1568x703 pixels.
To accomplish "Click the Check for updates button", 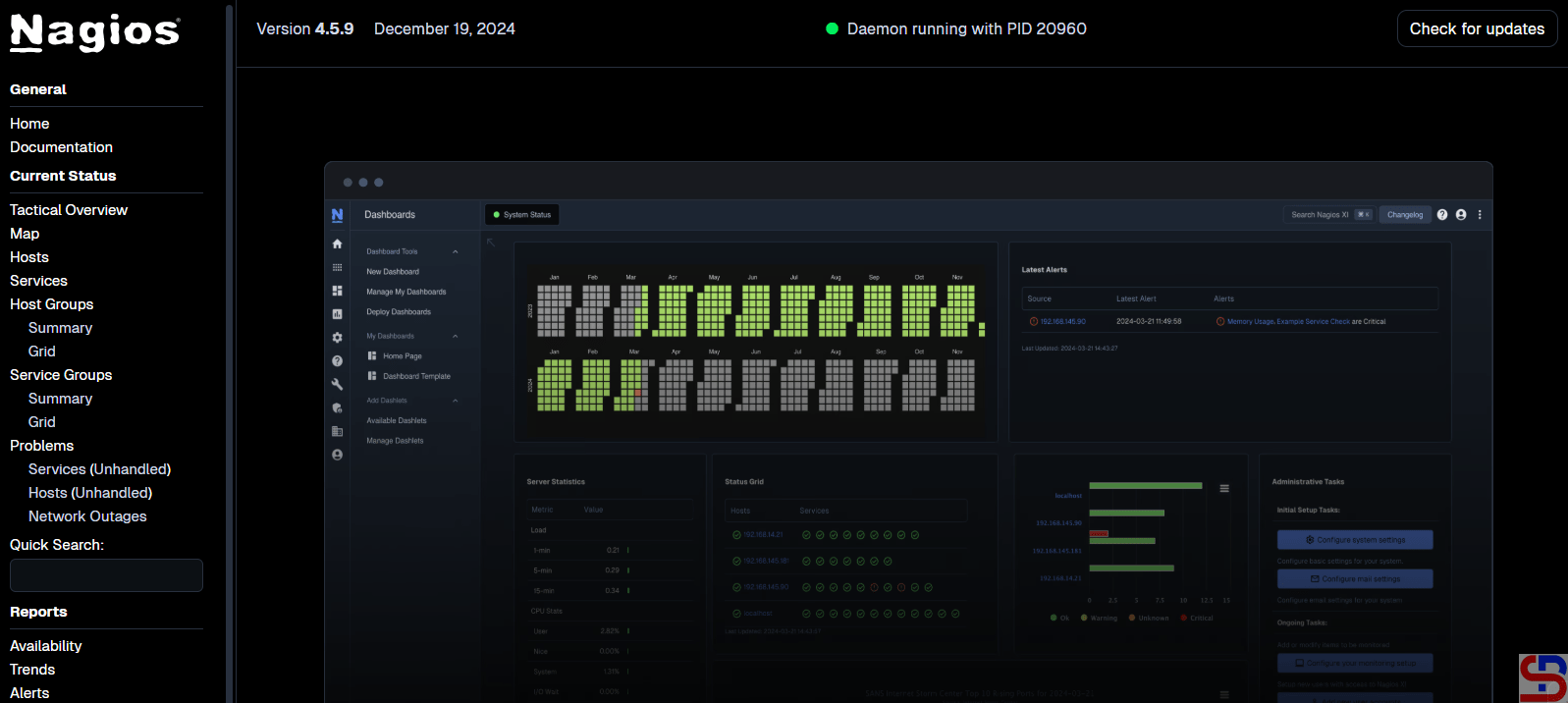I will (x=1477, y=28).
